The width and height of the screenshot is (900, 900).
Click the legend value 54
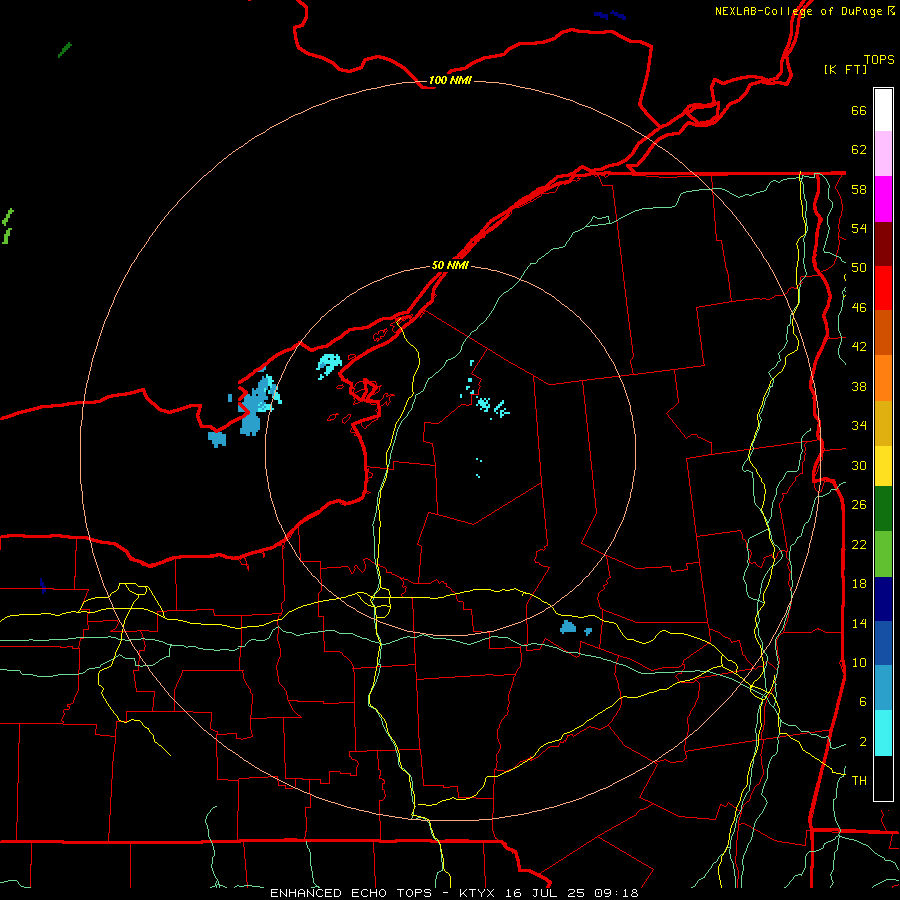[x=859, y=228]
